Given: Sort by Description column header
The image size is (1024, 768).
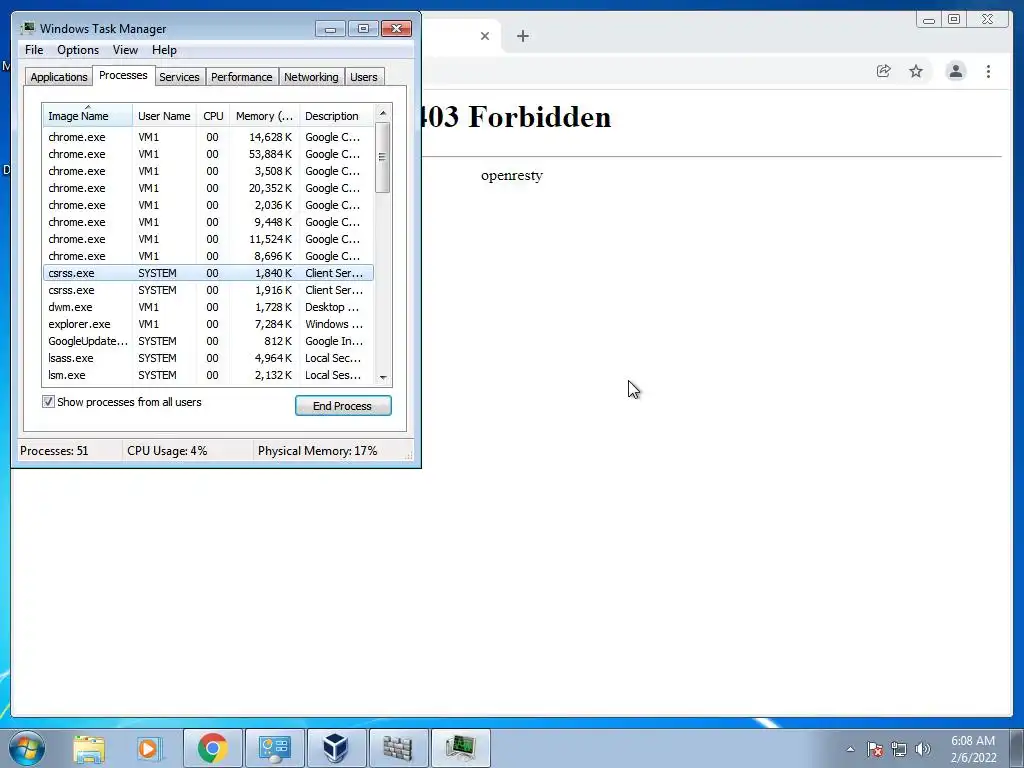Looking at the screenshot, I should point(337,116).
